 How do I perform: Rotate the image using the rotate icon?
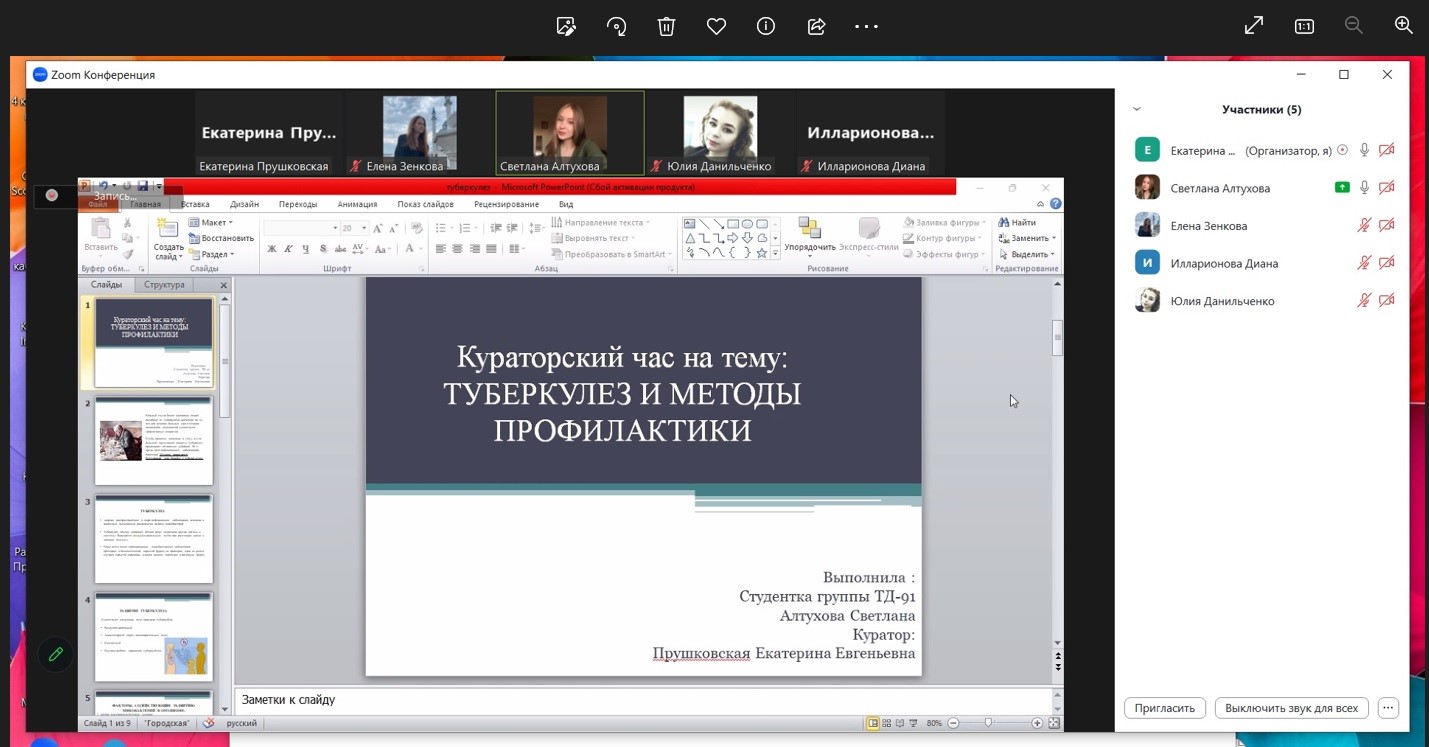(x=617, y=27)
